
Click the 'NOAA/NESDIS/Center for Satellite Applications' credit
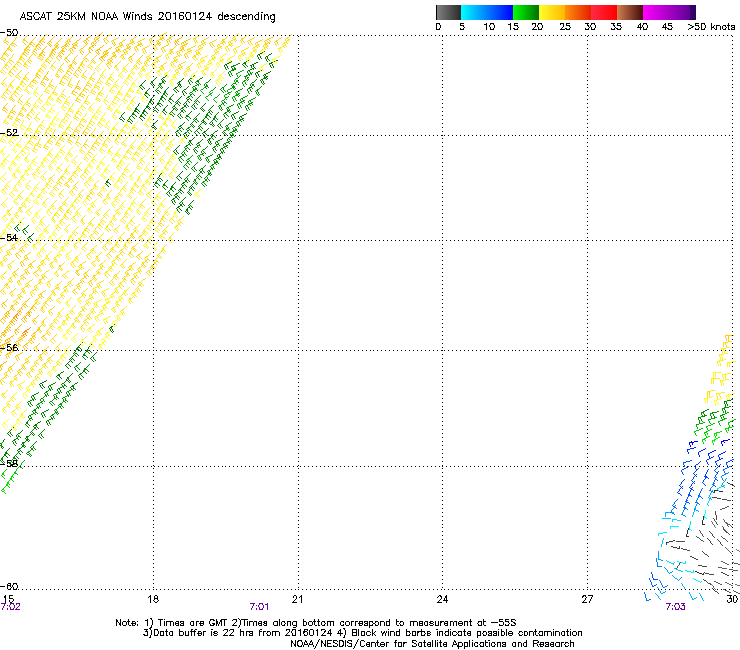399,643
